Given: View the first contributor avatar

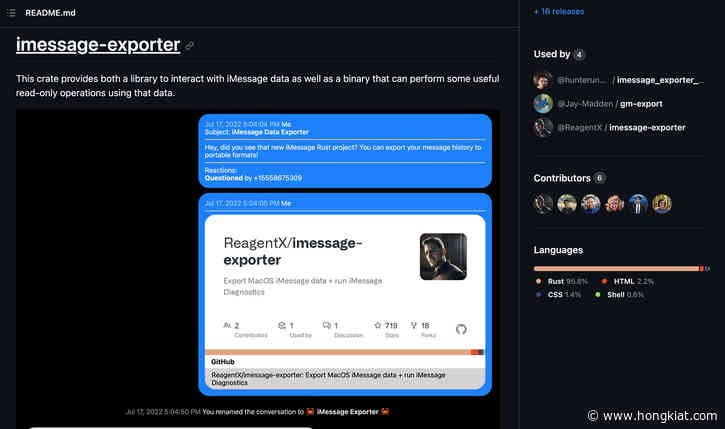Looking at the screenshot, I should click(543, 204).
